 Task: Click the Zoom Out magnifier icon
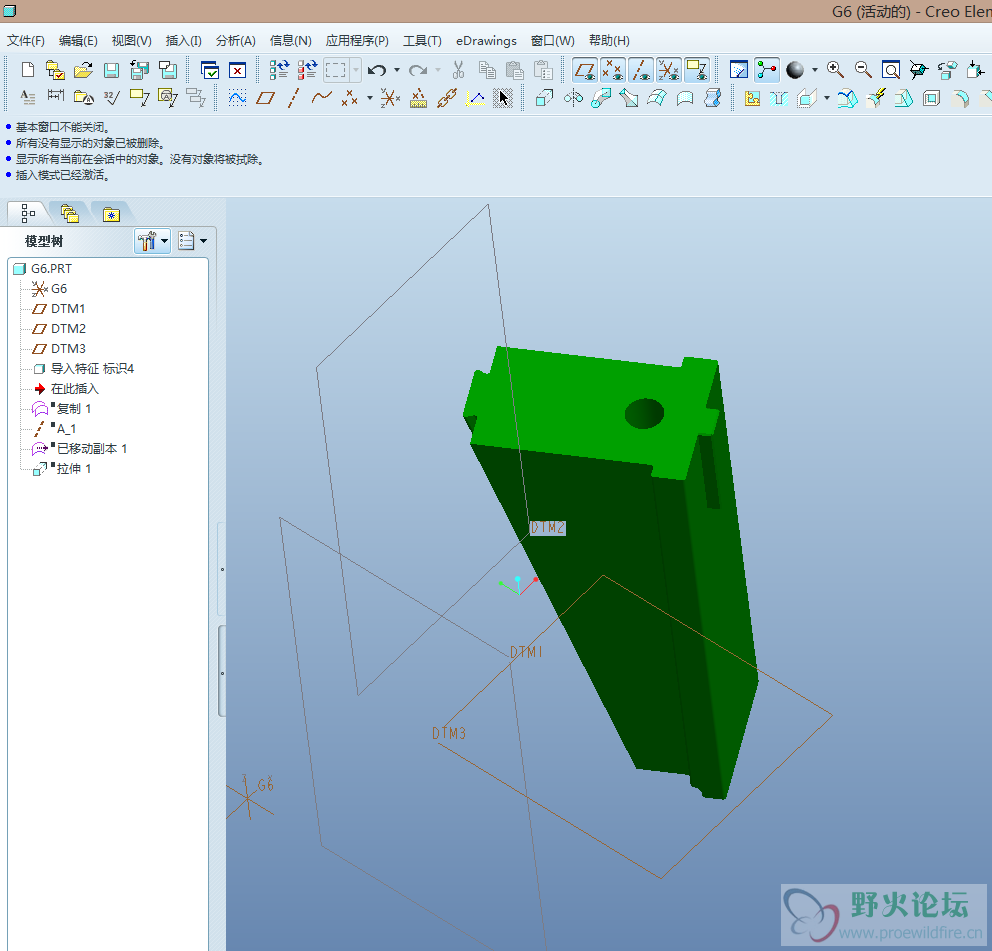point(862,70)
